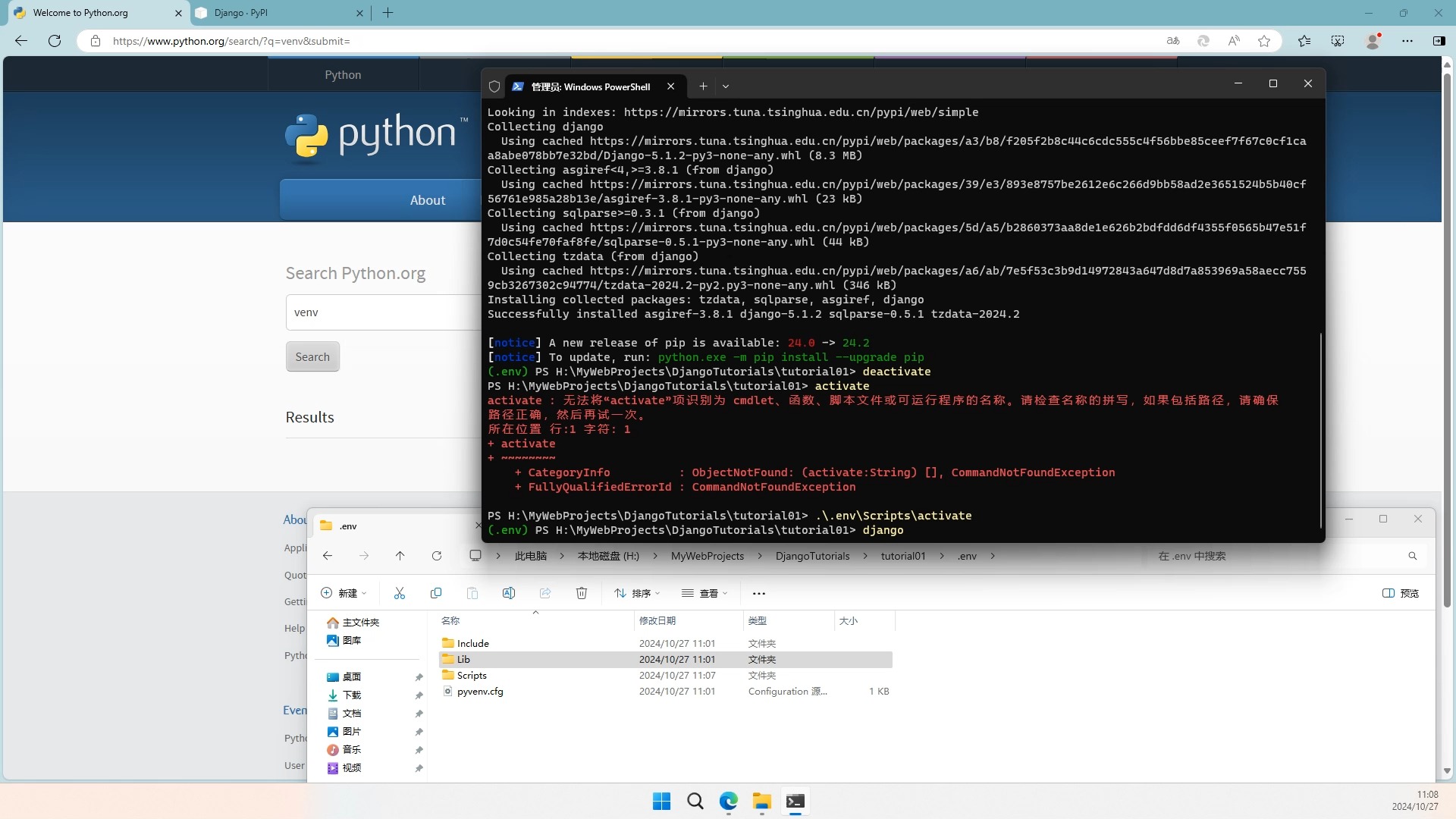Click the Copy icon in Explorer toolbar
This screenshot has height=819, width=1456.
(x=436, y=593)
